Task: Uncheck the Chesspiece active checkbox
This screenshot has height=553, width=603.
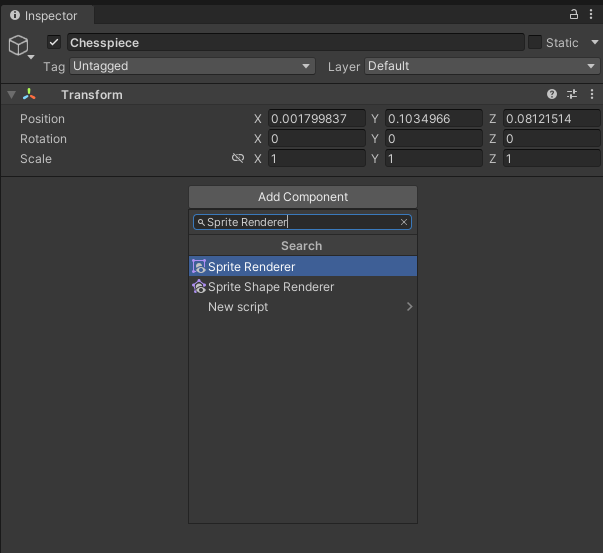Action: pos(54,42)
